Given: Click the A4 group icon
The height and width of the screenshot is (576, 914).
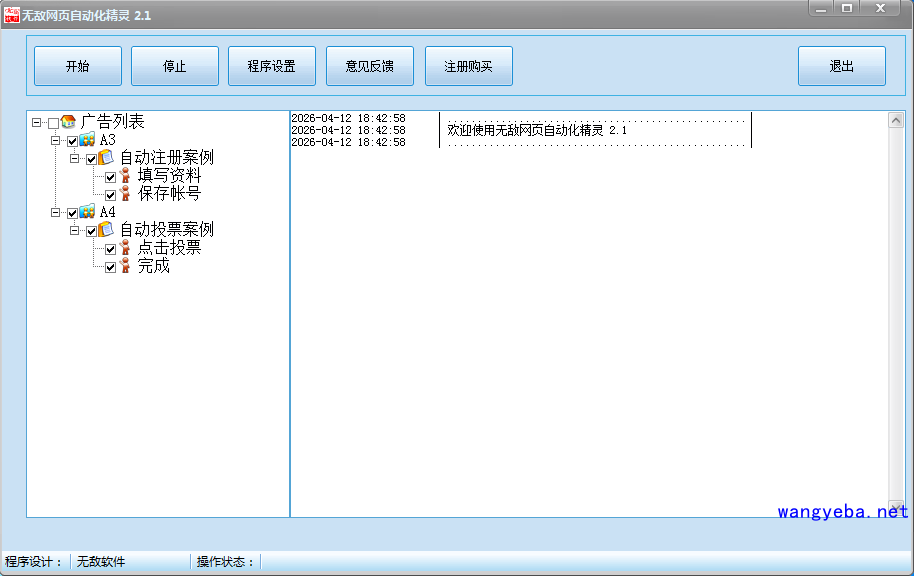Looking at the screenshot, I should tap(87, 212).
